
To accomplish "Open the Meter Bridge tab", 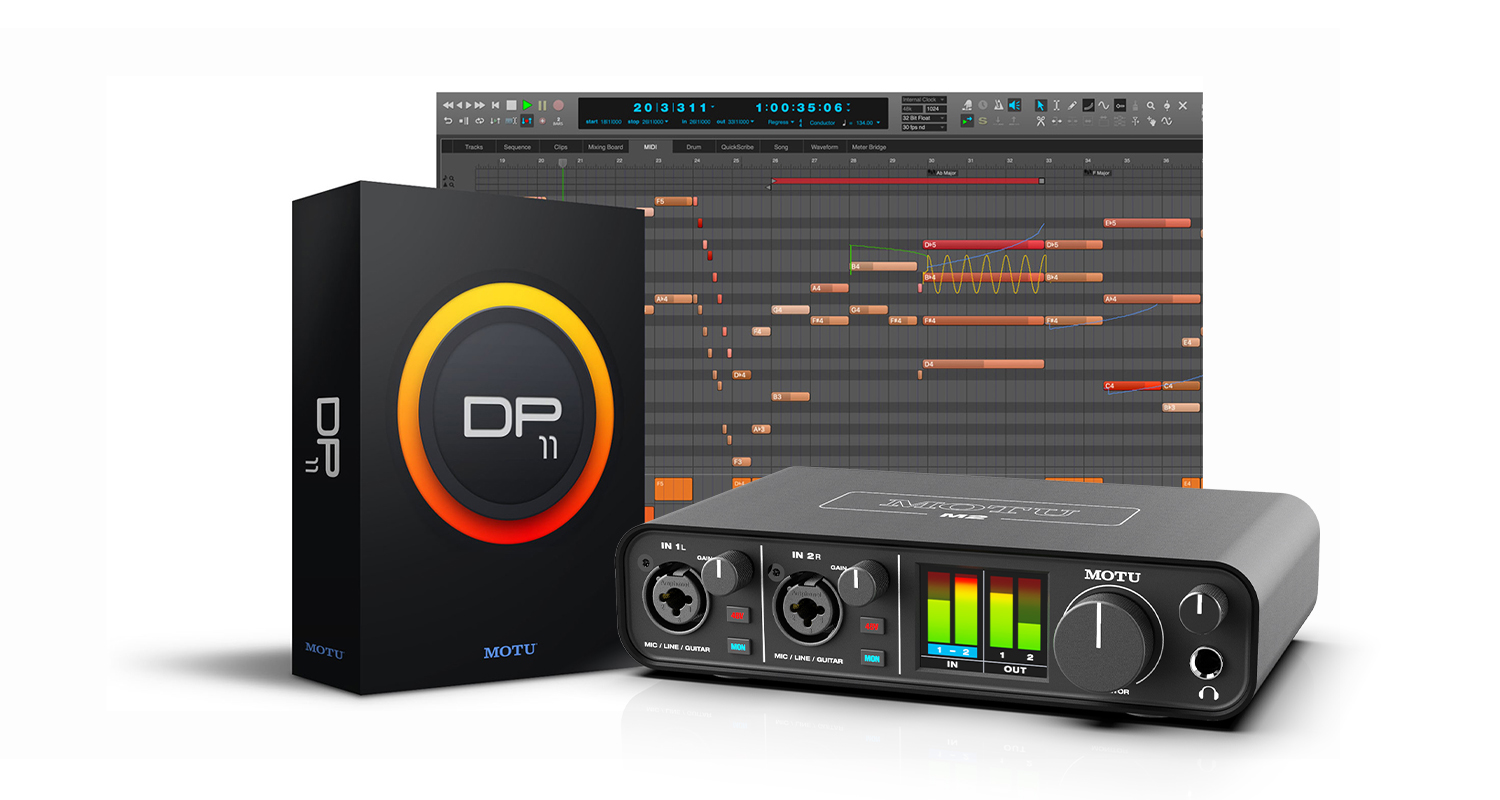I will pyautogui.click(x=868, y=147).
